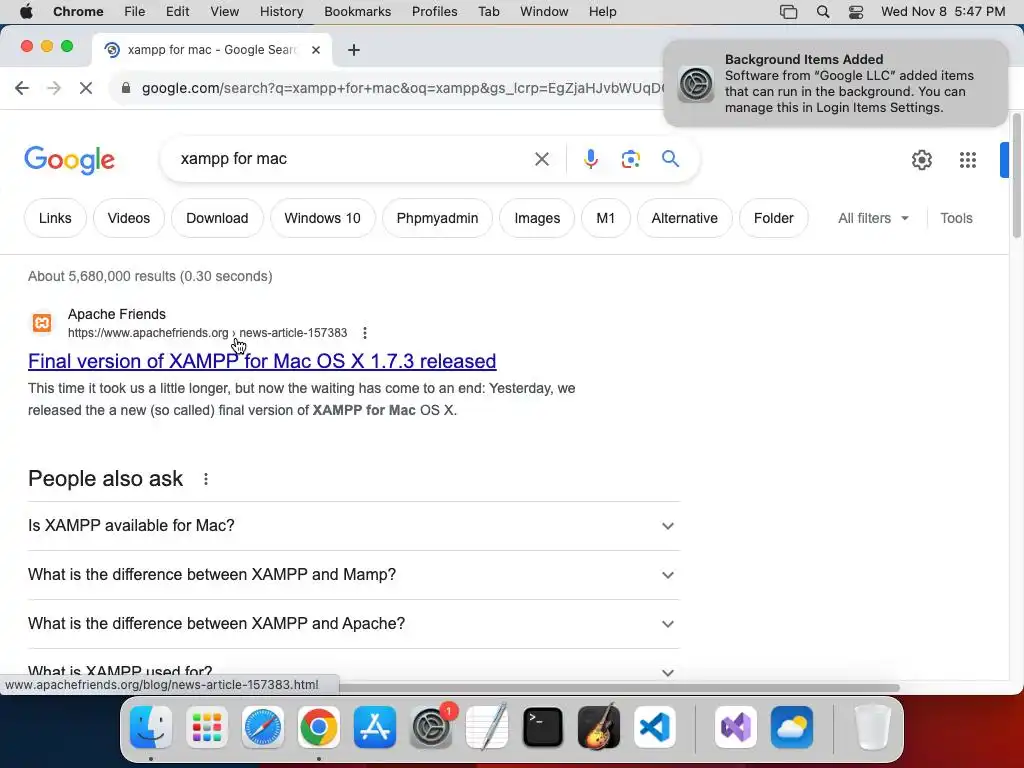Open purple Visual Studio from Dock
The height and width of the screenshot is (768, 1024).
[x=736, y=727]
